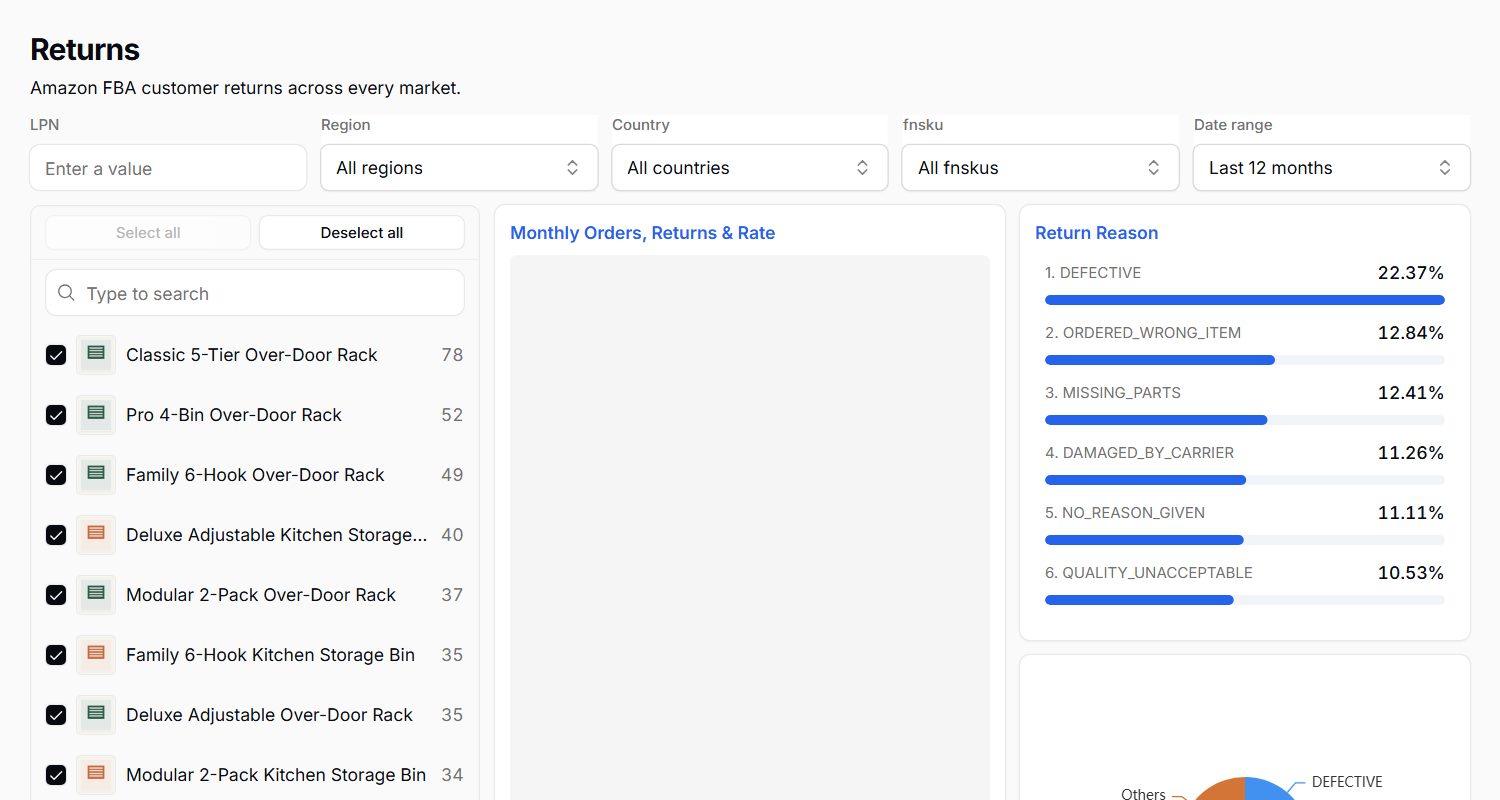Click the 22.37% DEFECTIVE percentage value
1500x800 pixels.
point(1411,273)
